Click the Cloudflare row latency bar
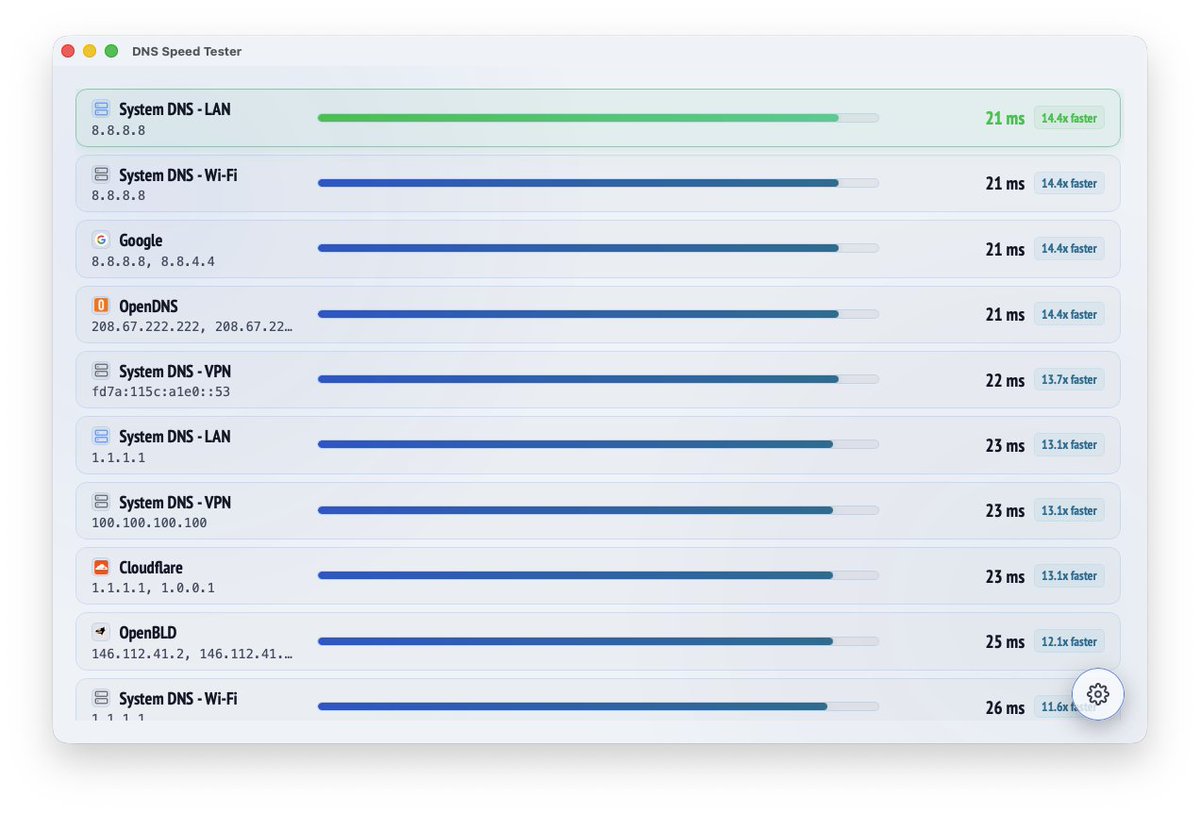The image size is (1200, 813). (598, 575)
